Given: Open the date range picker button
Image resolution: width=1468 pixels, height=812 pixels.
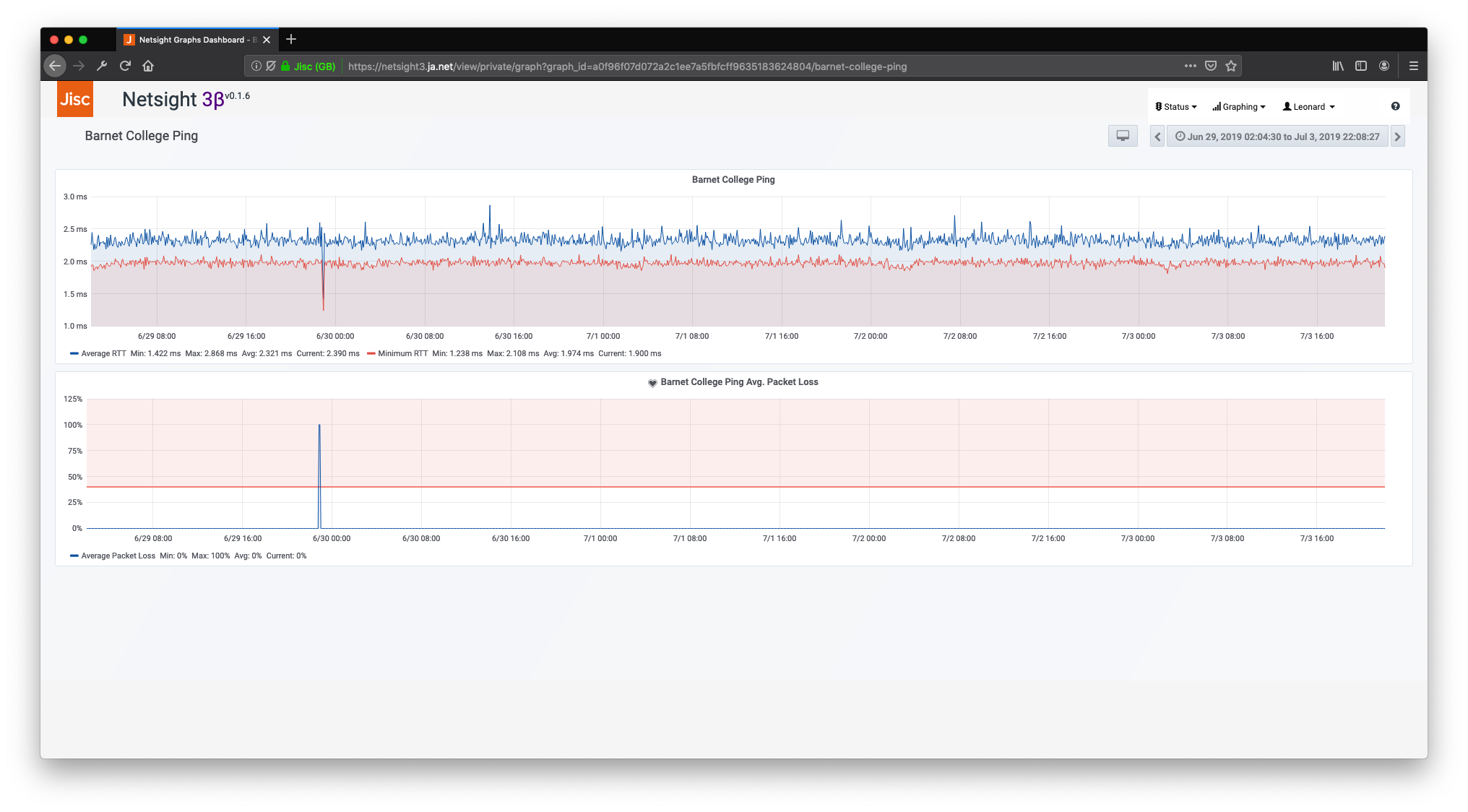Looking at the screenshot, I should [x=1277, y=137].
